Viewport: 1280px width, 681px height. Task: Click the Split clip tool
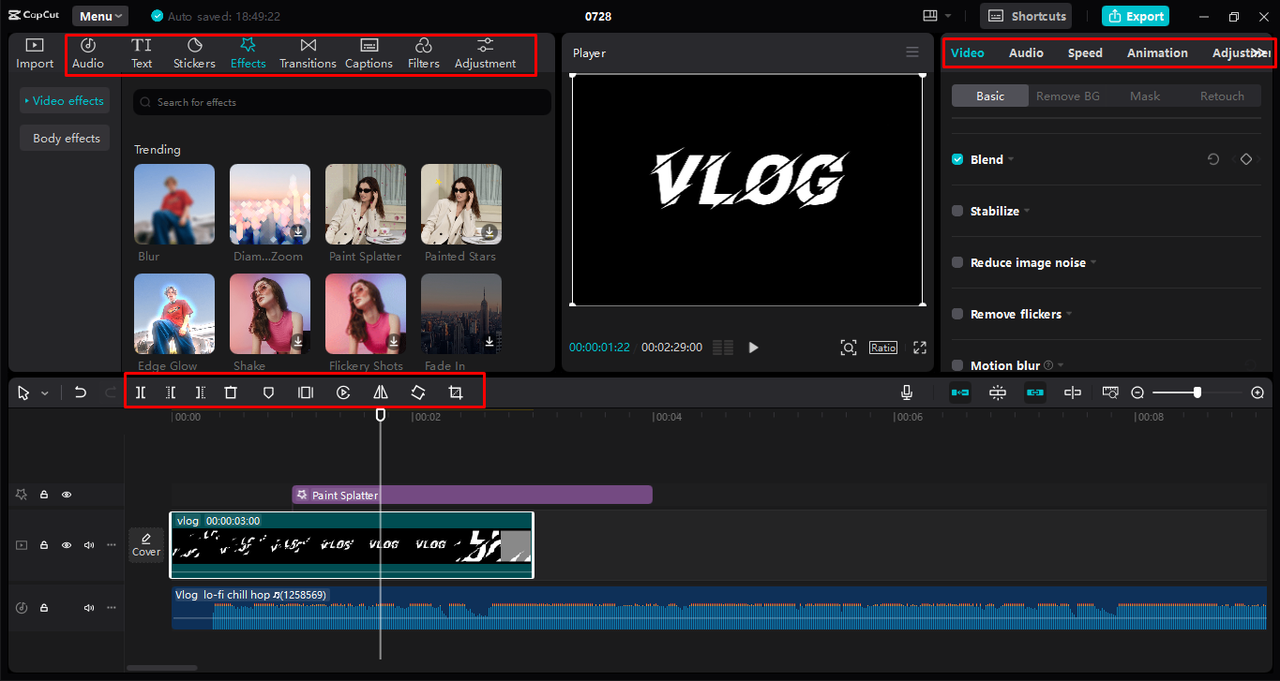point(141,393)
